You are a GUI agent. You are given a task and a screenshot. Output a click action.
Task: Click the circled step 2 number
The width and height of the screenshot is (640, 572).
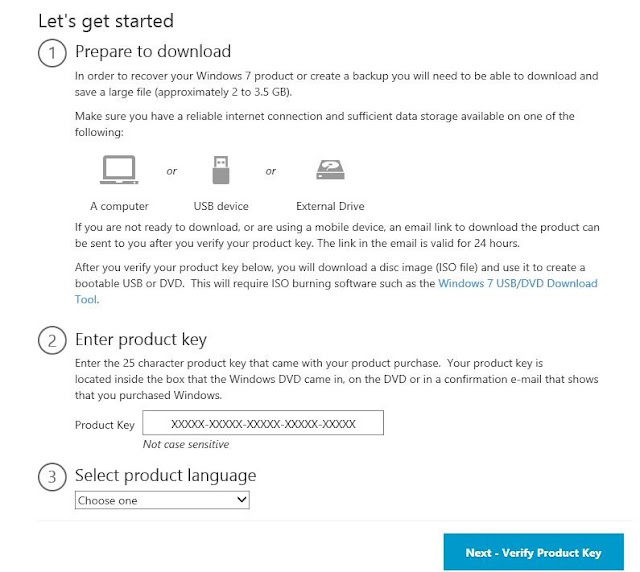(52, 341)
